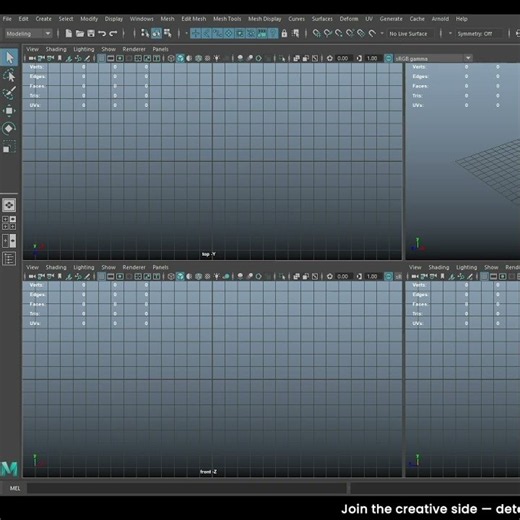Select the arrow Select tool in toolbox
520x520 pixels.
tap(9, 58)
